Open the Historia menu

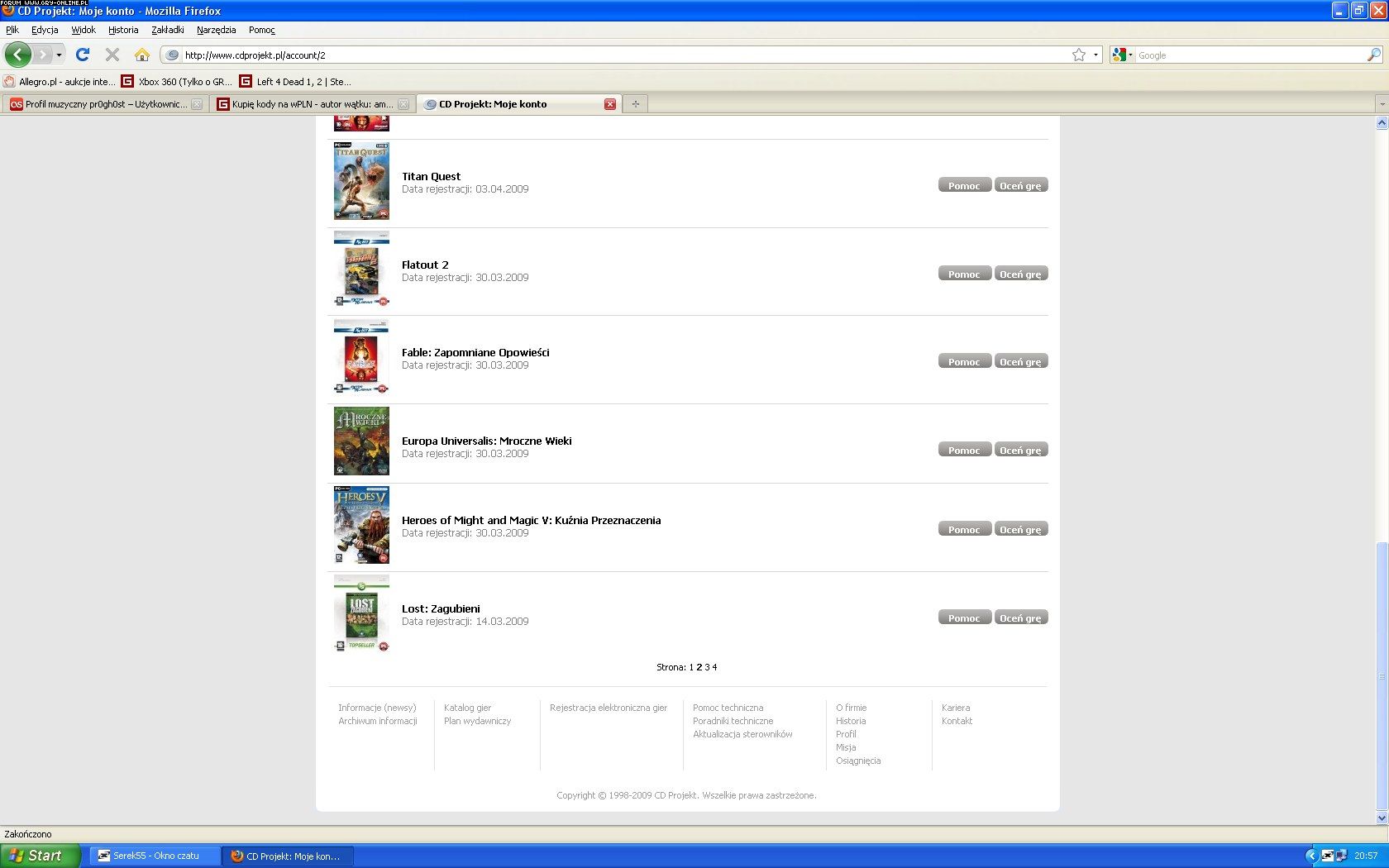coord(123,30)
